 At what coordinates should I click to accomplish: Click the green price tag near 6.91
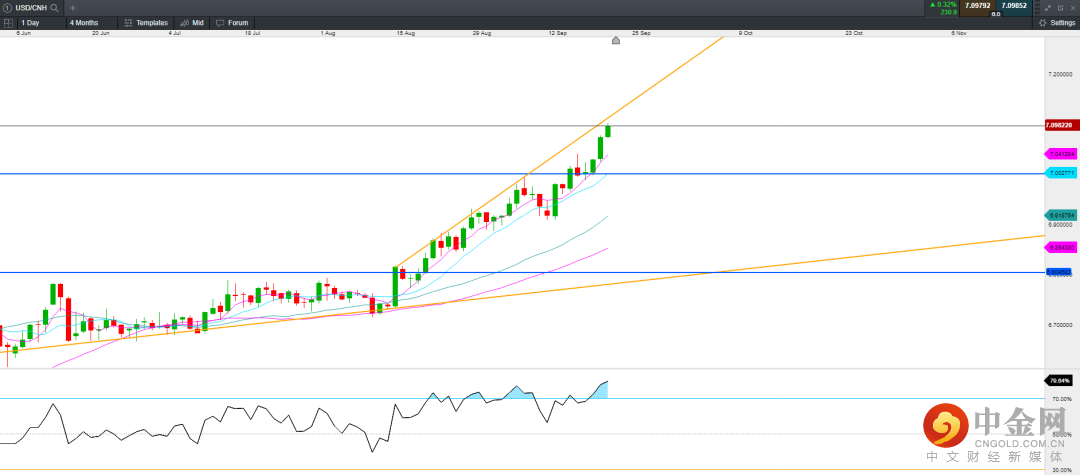tap(1061, 215)
